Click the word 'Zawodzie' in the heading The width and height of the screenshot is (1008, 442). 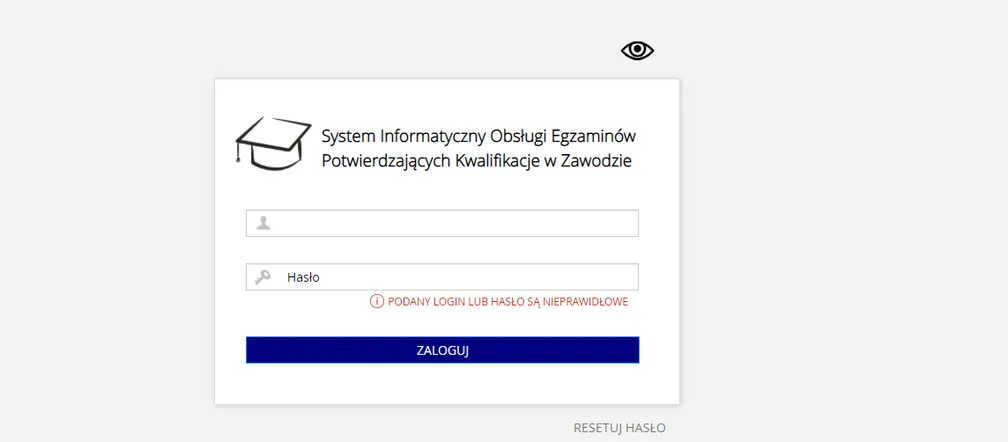click(x=600, y=160)
